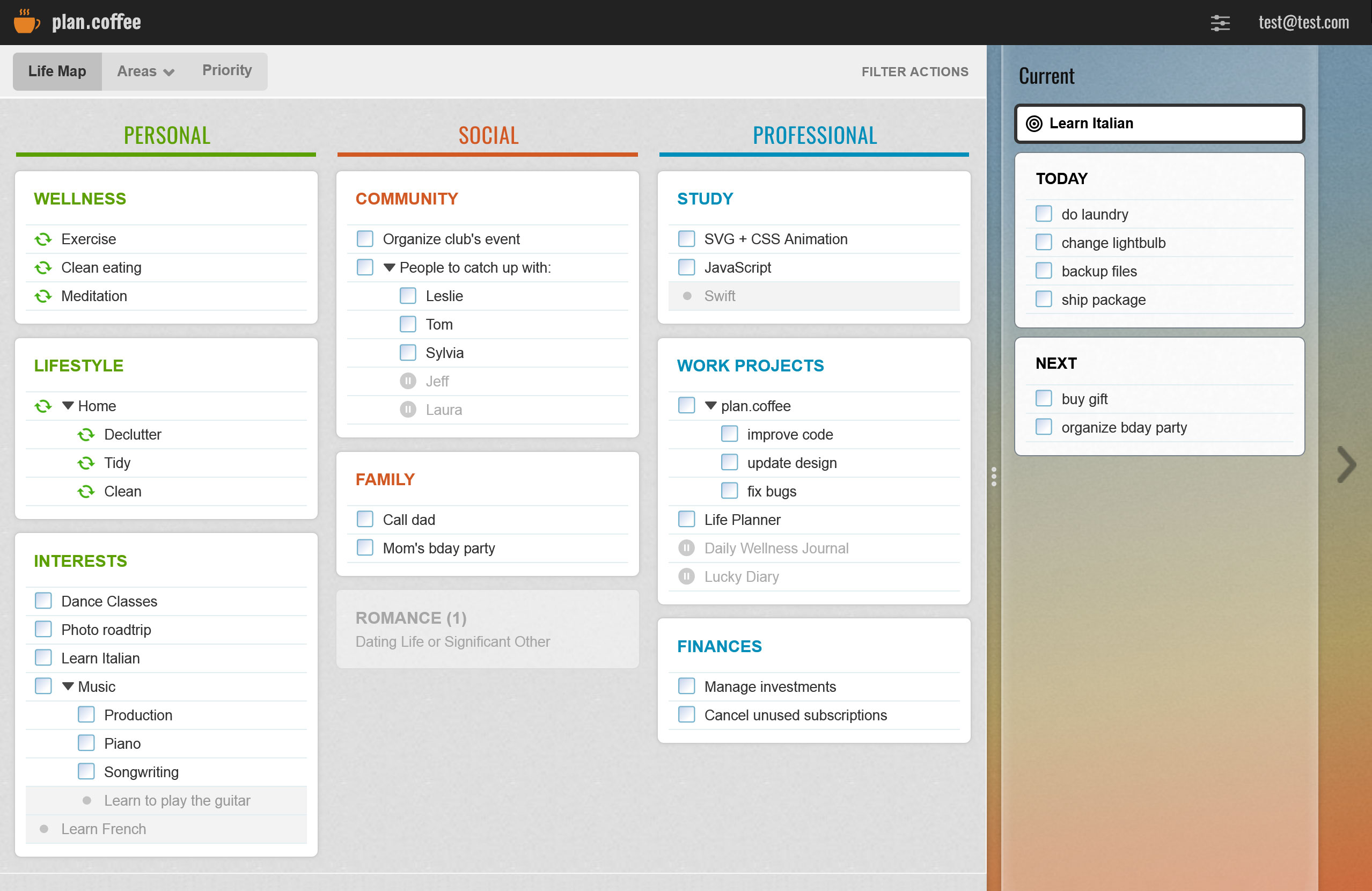Click the FILTER ACTIONS link
This screenshot has width=1372, height=891.
[914, 71]
